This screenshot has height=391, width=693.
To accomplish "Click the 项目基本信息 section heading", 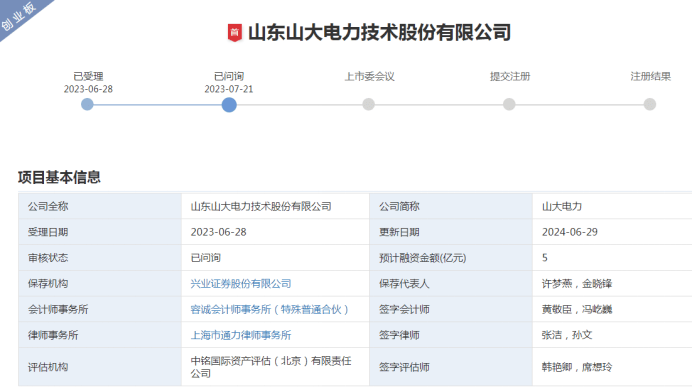I will [x=59, y=178].
